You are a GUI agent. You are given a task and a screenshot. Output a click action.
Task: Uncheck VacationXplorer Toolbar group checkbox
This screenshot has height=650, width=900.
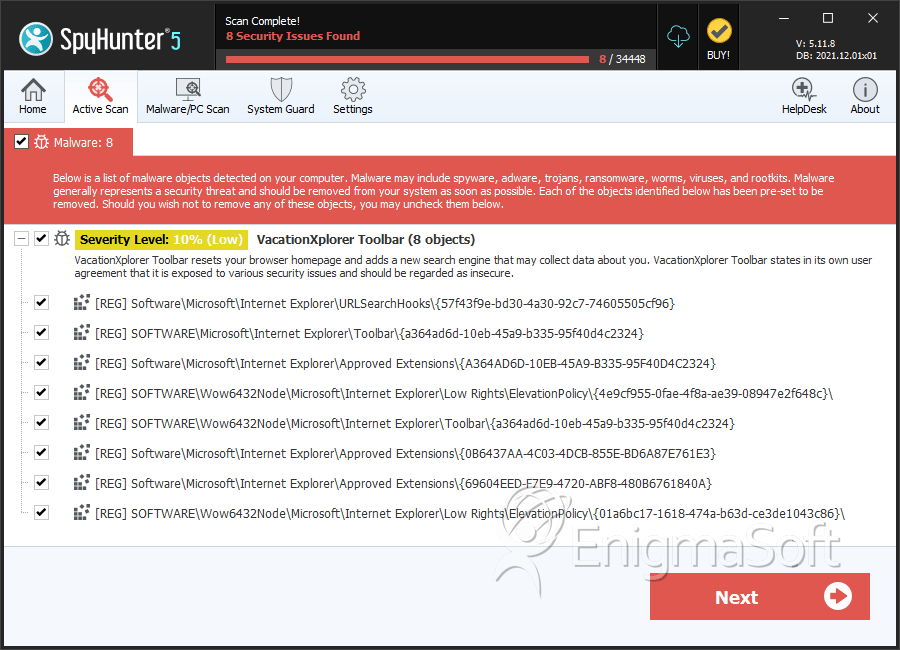point(41,239)
